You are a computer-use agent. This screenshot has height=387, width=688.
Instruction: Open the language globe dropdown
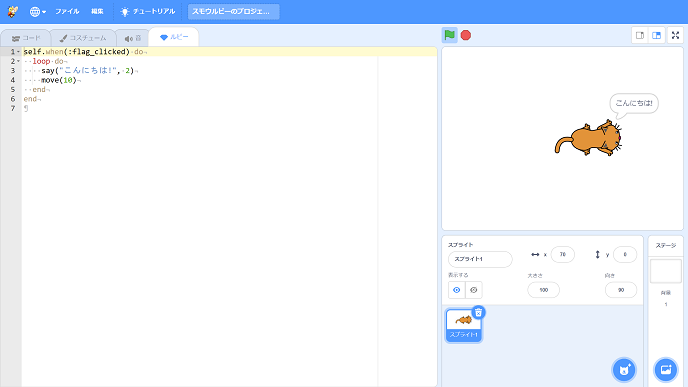37,12
